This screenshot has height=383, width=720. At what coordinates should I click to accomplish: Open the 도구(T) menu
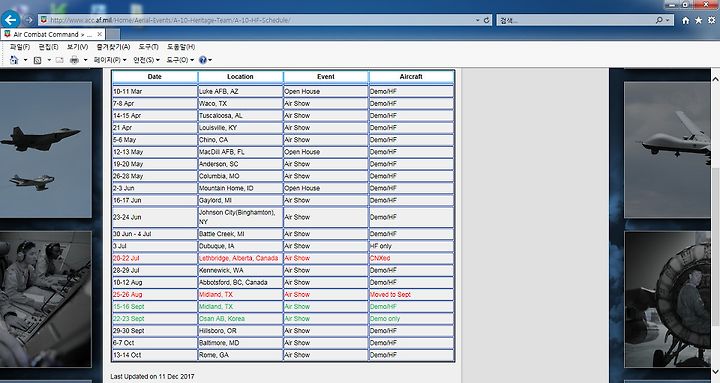click(148, 47)
